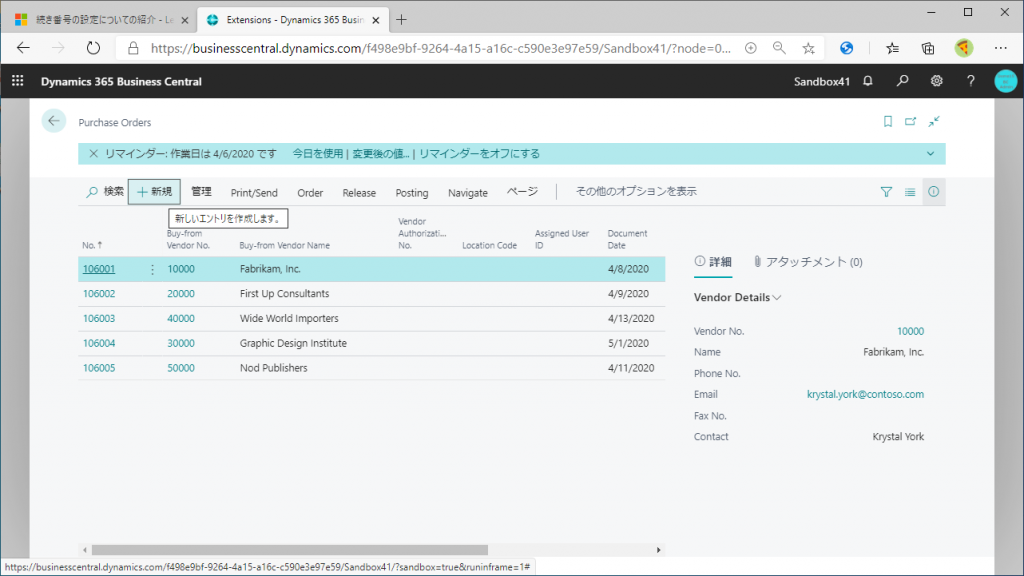This screenshot has height=576, width=1024.
Task: Open the app launcher waffle icon
Action: click(18, 81)
